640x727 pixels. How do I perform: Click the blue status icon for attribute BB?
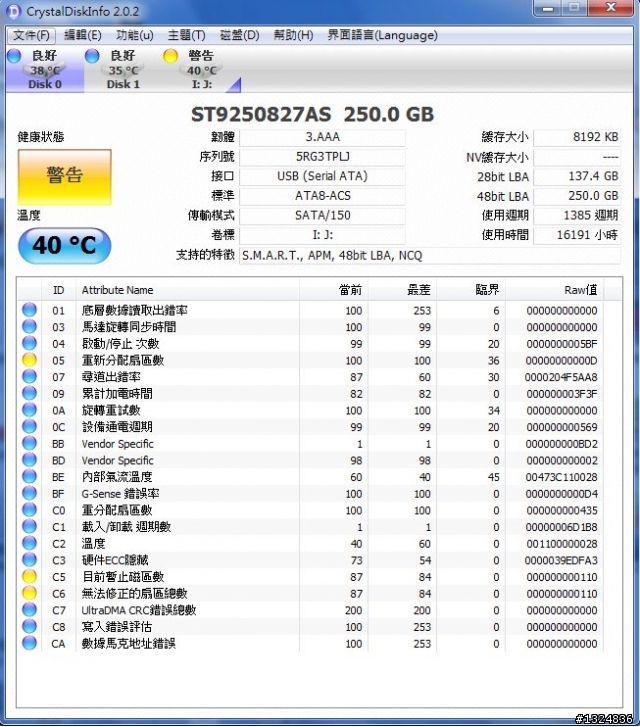point(29,443)
